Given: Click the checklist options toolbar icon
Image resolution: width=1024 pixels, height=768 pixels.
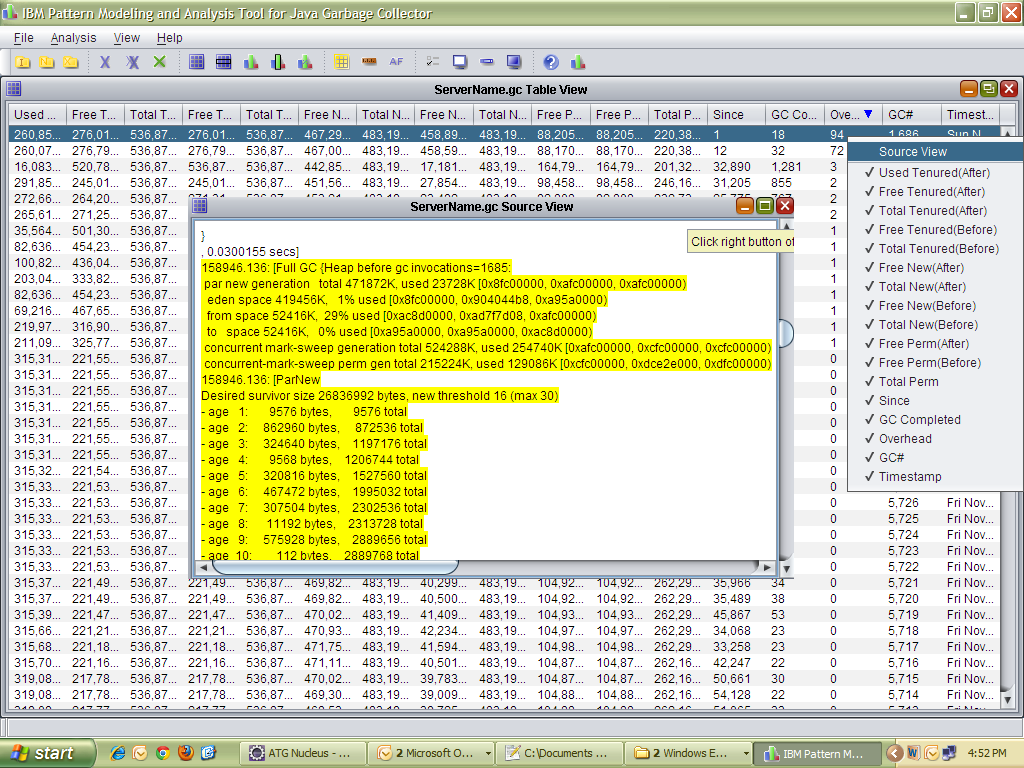Looking at the screenshot, I should 432,62.
